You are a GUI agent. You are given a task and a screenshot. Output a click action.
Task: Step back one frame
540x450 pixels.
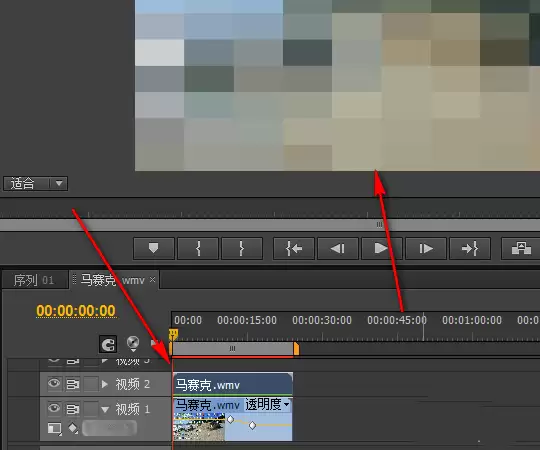point(338,248)
